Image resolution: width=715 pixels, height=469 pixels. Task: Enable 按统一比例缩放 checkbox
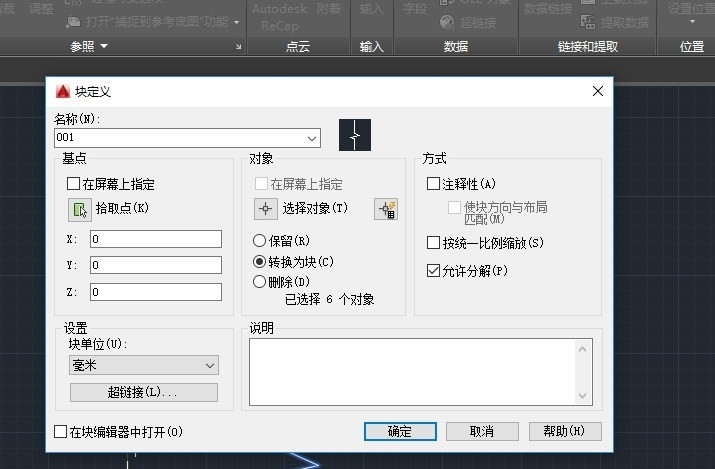click(433, 243)
